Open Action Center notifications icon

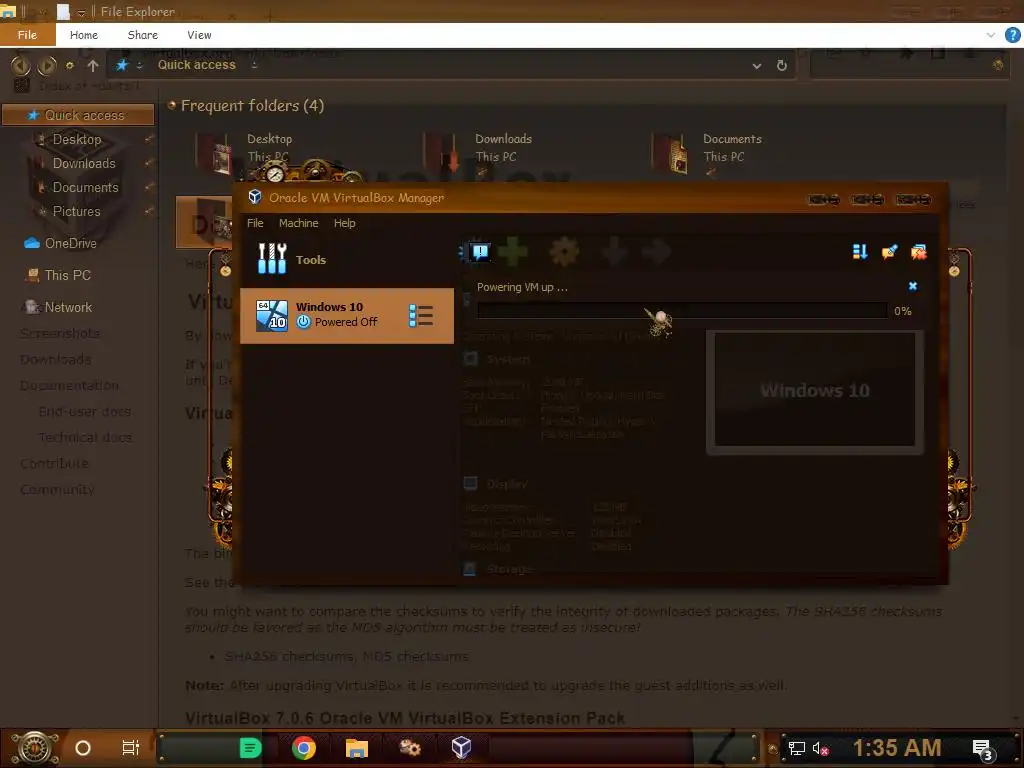coord(983,750)
